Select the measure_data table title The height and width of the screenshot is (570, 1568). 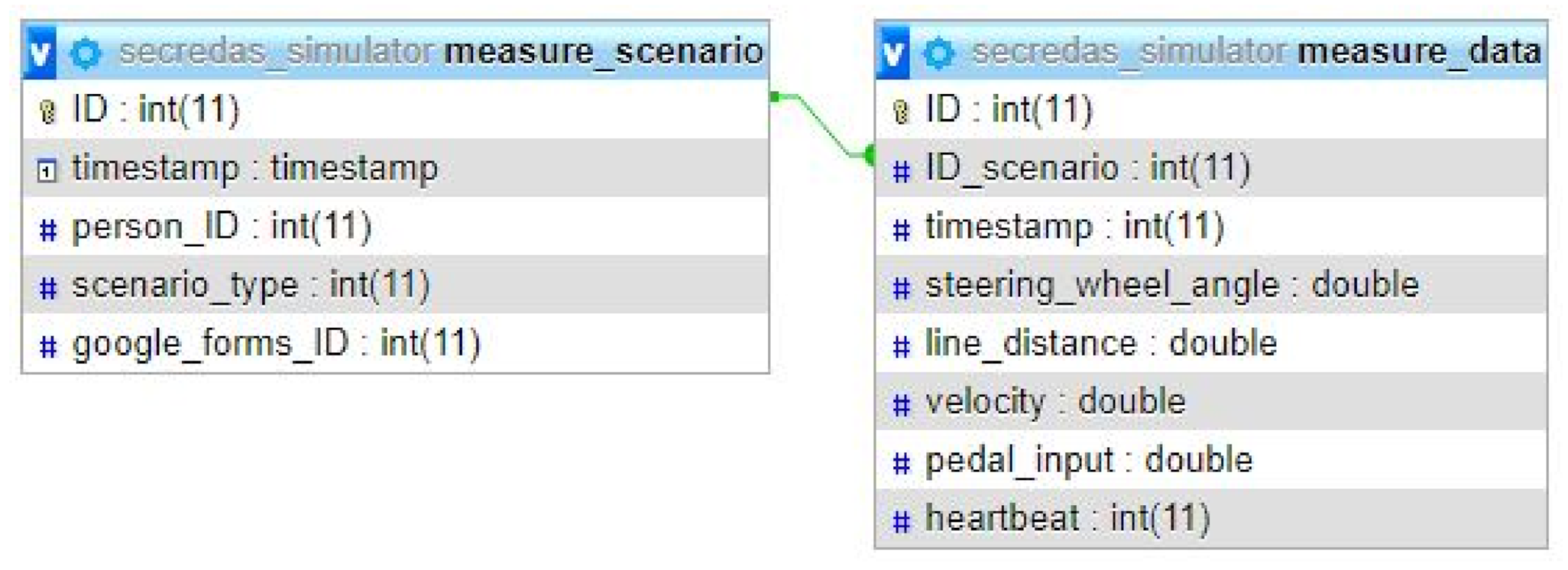1418,52
